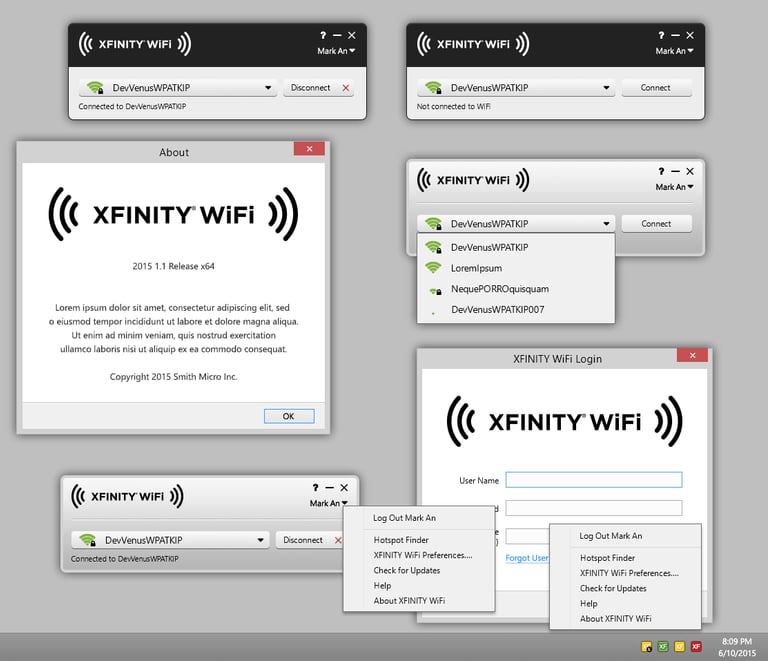Image resolution: width=768 pixels, height=661 pixels.
Task: Click the locked WiFi signal icon in dark connected window
Action: pos(95,88)
